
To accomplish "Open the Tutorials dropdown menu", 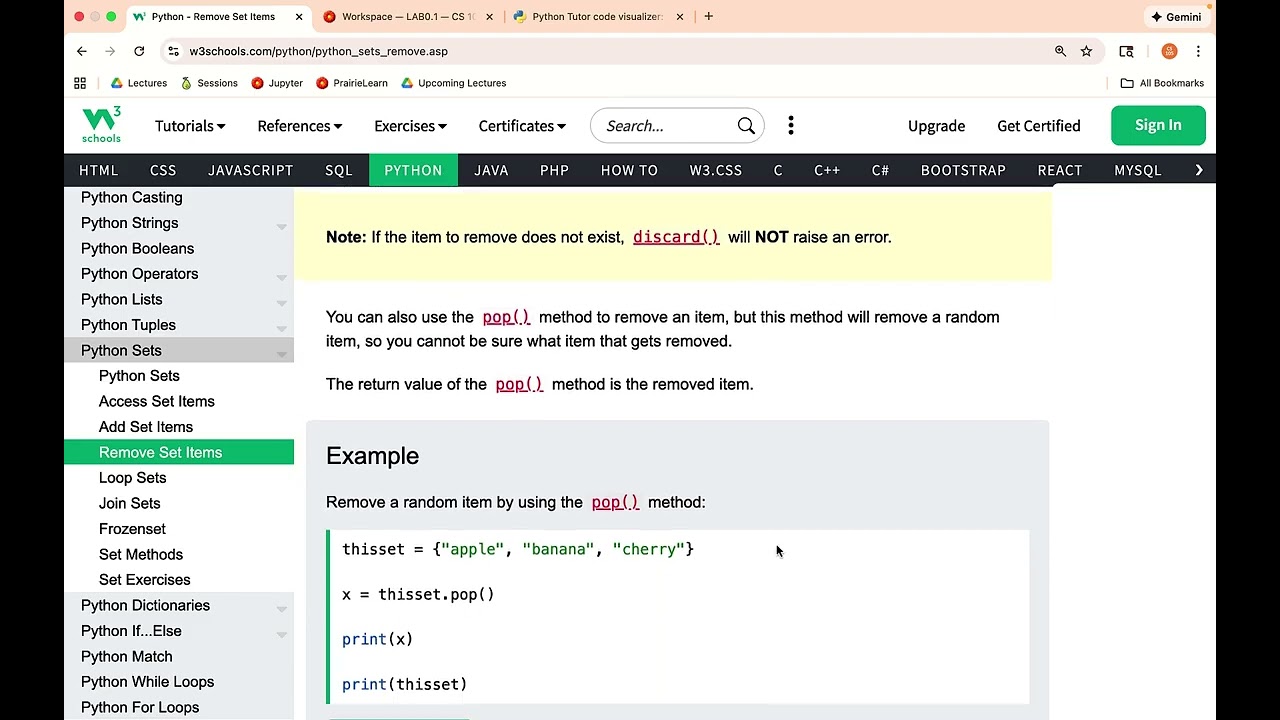I will [190, 126].
